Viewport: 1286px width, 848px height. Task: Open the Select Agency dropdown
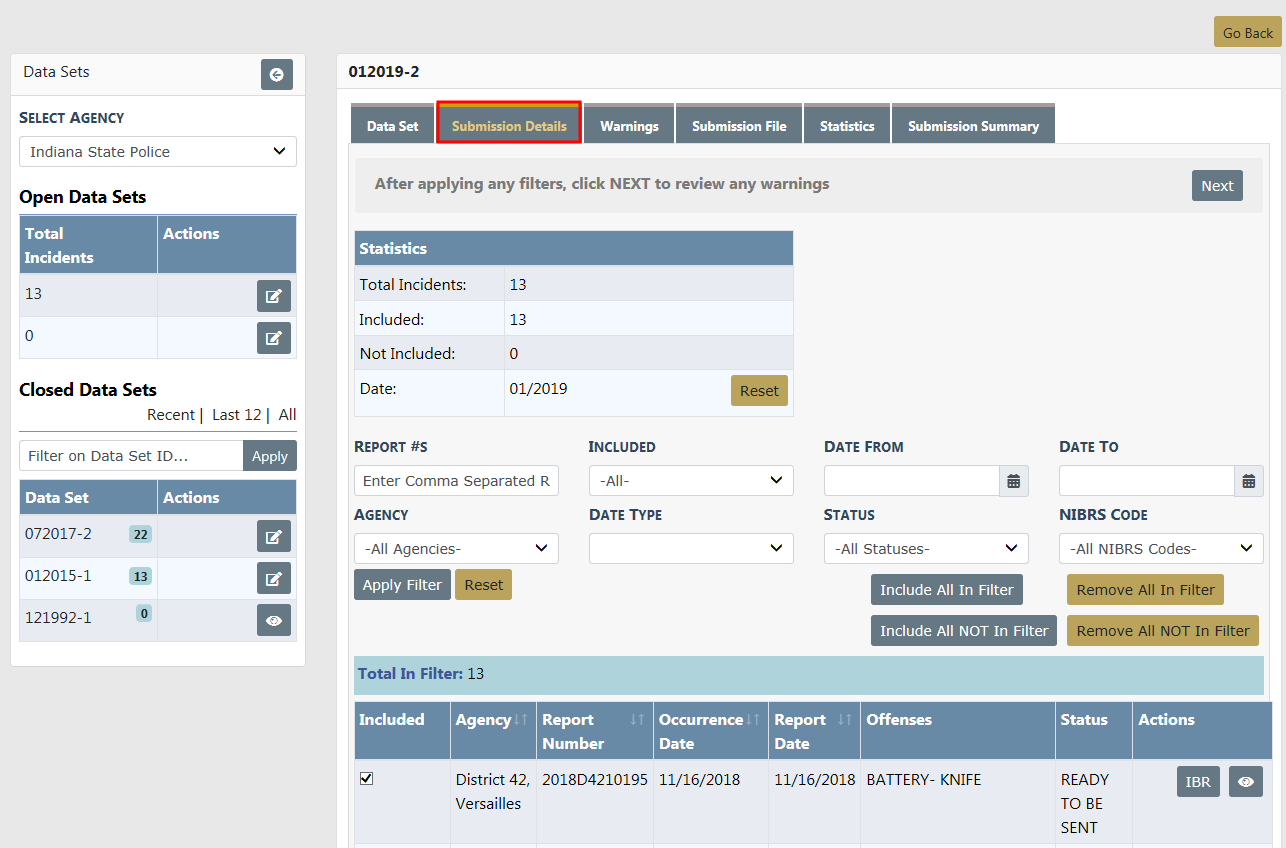(158, 152)
